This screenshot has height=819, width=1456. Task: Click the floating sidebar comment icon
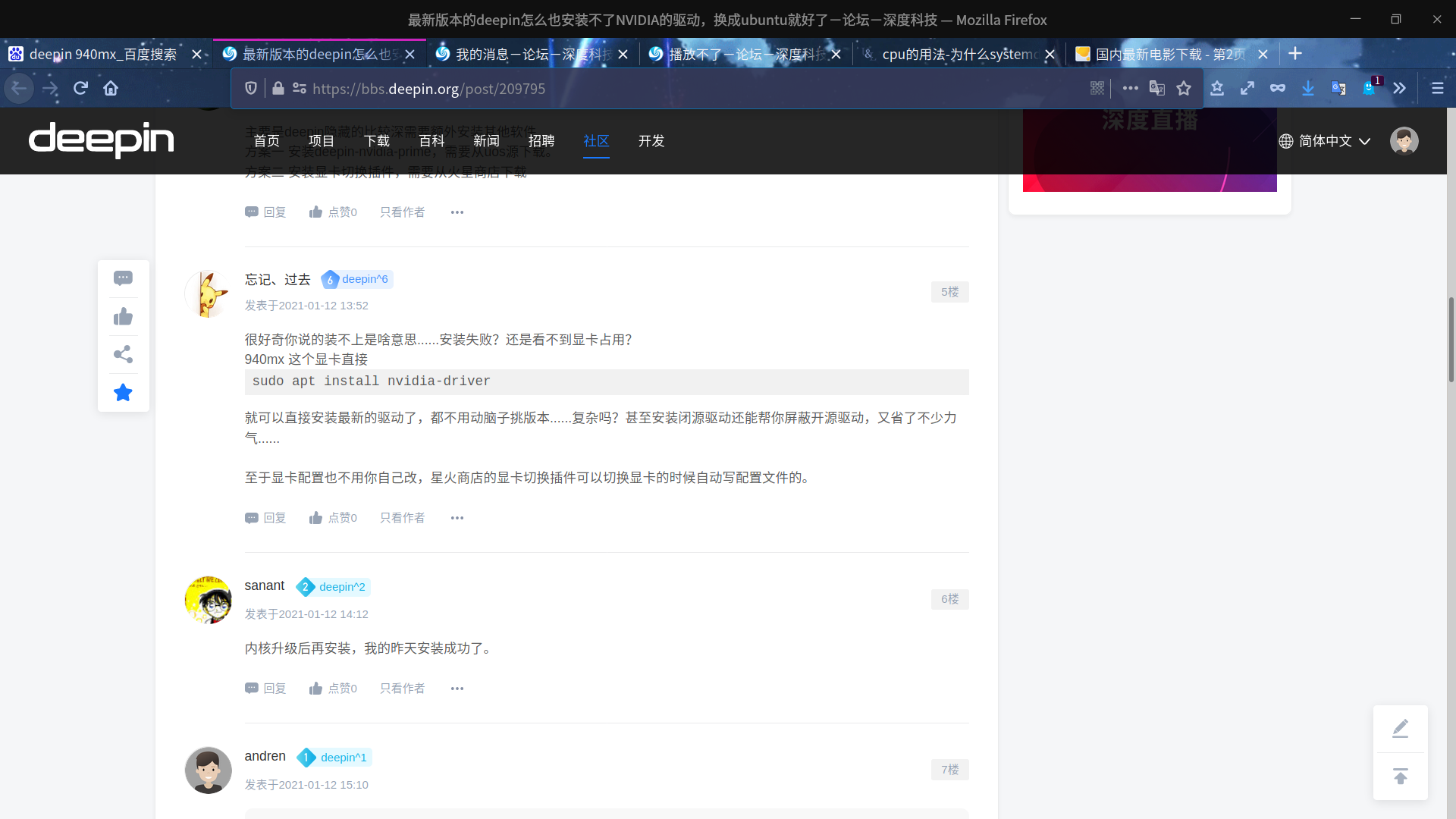click(123, 278)
